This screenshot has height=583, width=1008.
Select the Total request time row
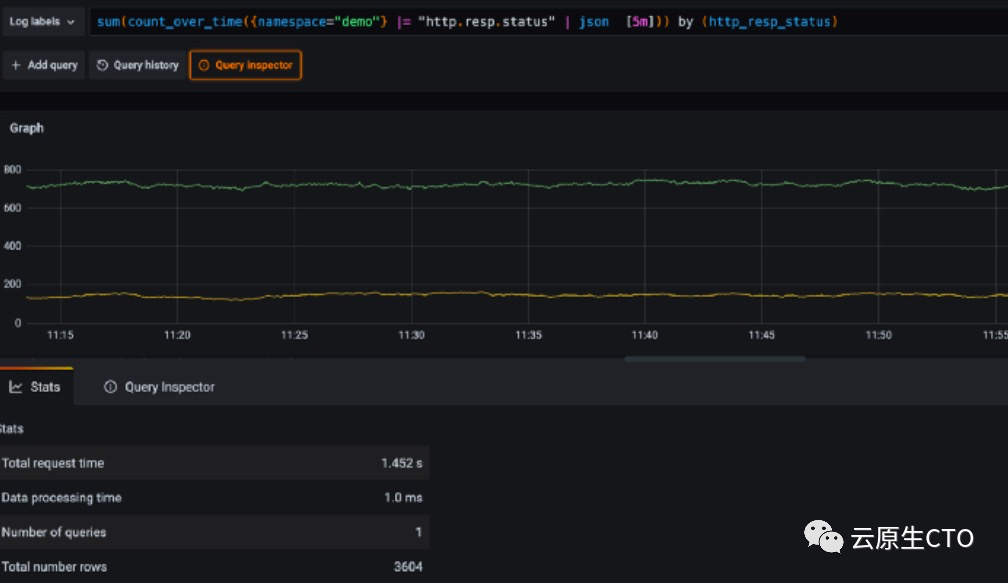214,463
